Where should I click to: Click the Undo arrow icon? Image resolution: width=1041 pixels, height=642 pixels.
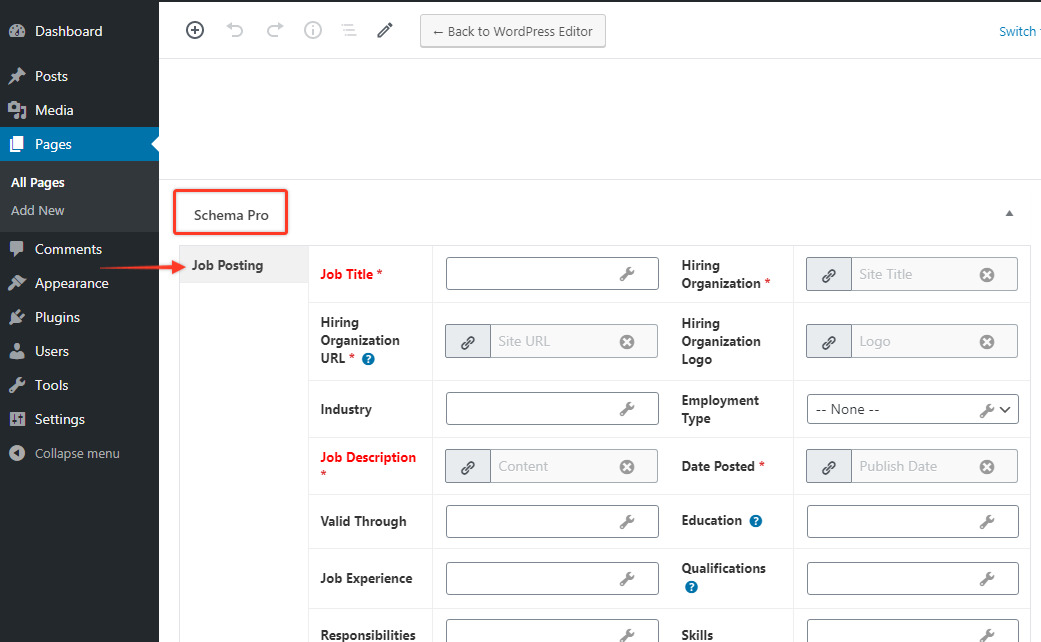coord(235,30)
